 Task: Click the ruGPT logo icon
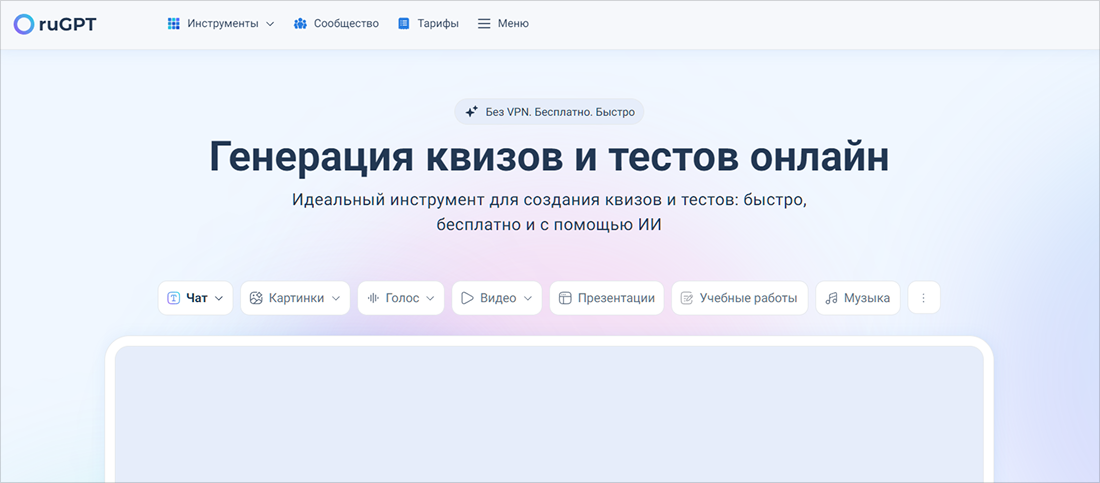point(24,23)
